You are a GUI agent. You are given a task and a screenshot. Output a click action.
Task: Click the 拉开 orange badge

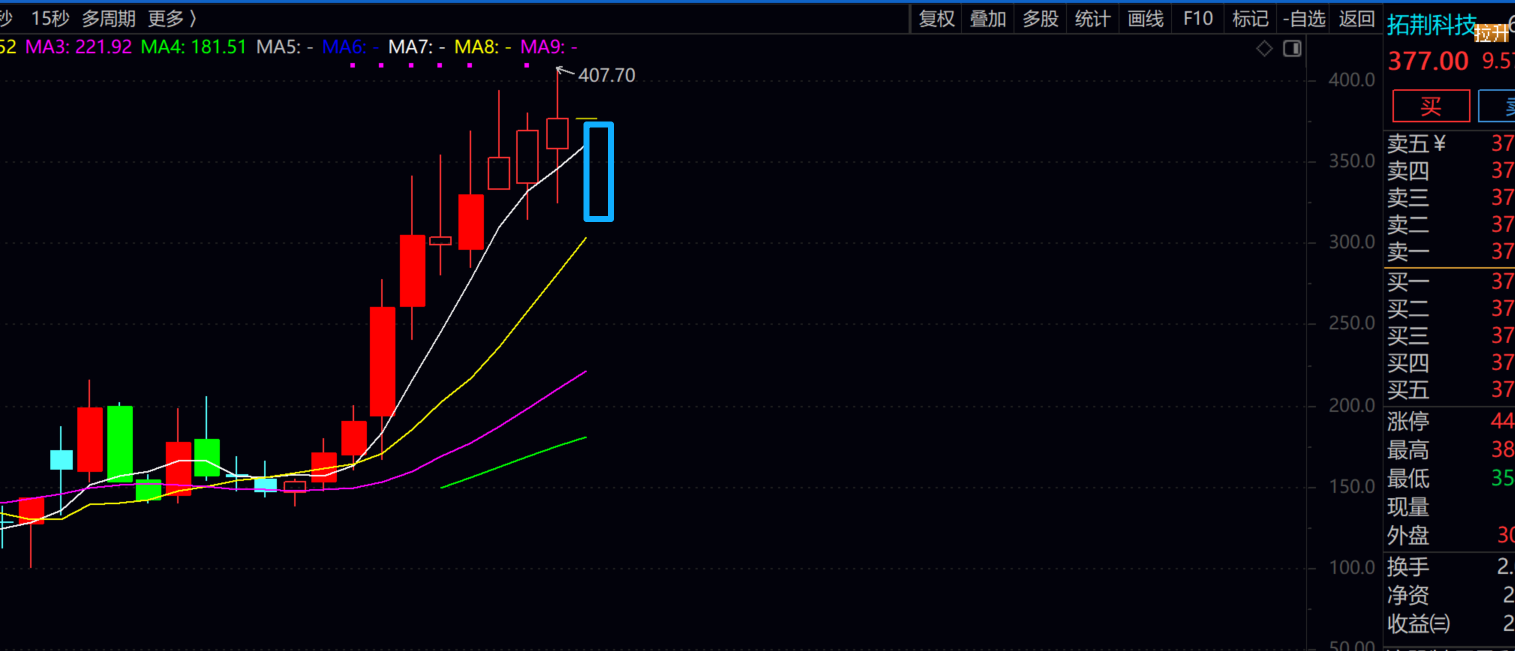point(1491,33)
